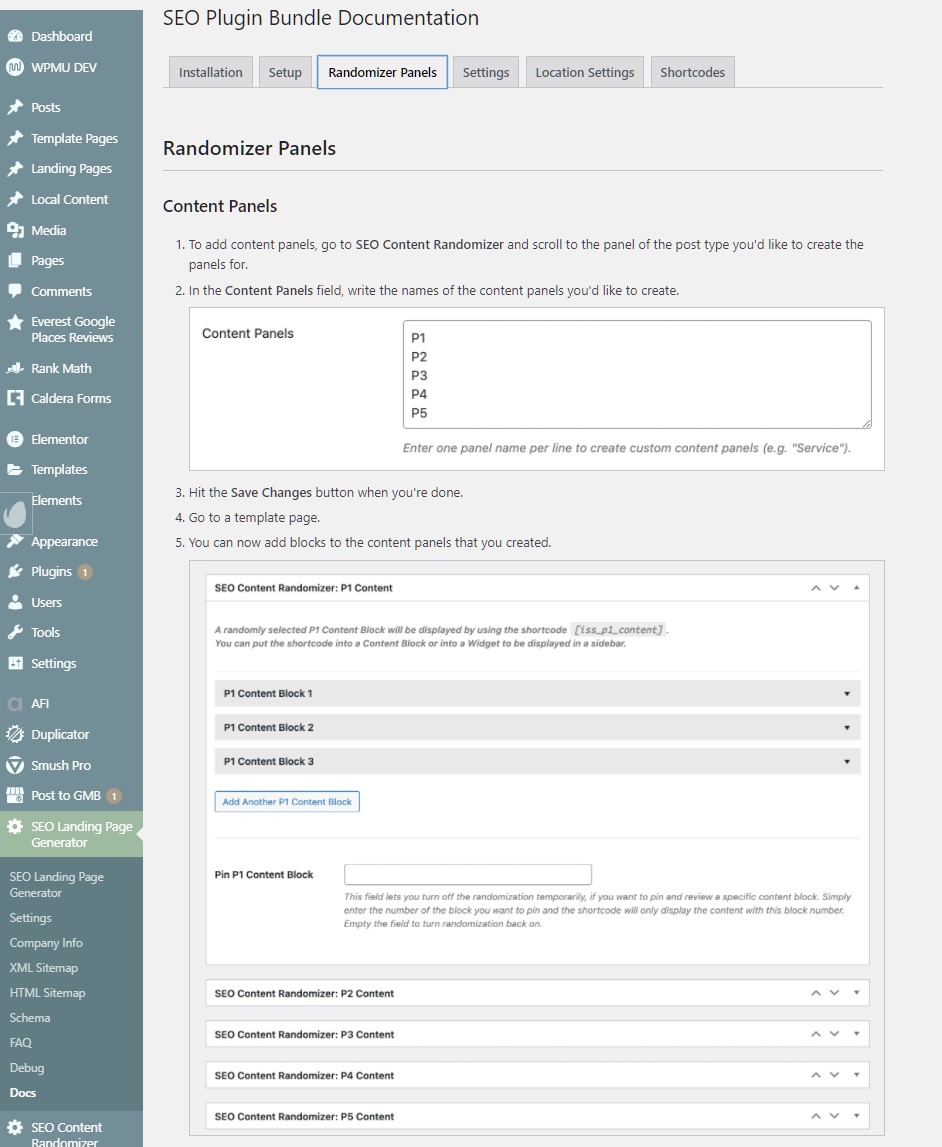Click the Smush Pro icon
942x1147 pixels.
(15, 765)
